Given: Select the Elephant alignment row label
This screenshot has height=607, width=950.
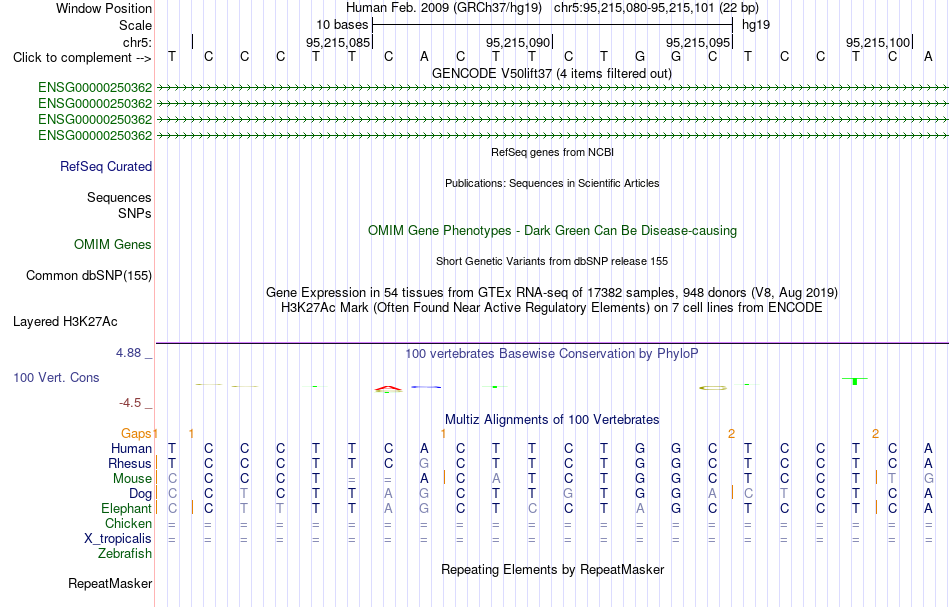Looking at the screenshot, I should tap(127, 508).
